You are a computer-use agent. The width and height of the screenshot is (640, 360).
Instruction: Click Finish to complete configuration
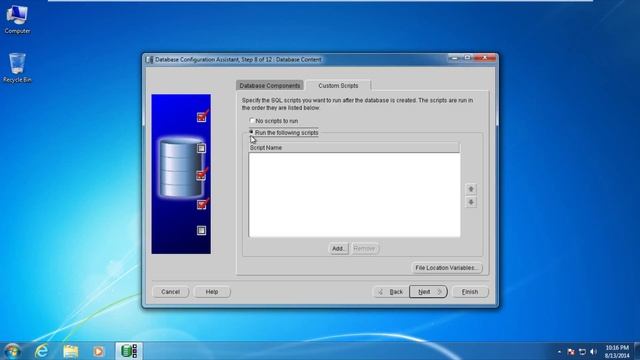tap(470, 292)
